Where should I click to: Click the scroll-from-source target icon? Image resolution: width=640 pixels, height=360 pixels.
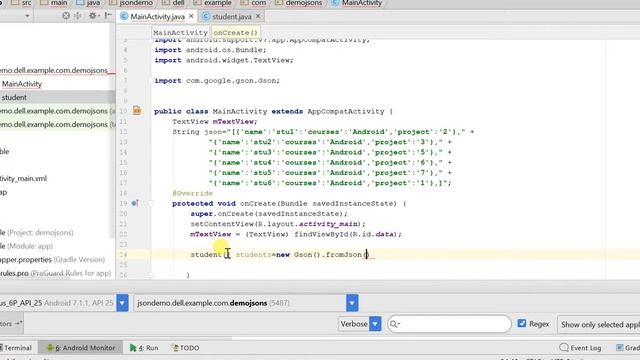point(66,16)
